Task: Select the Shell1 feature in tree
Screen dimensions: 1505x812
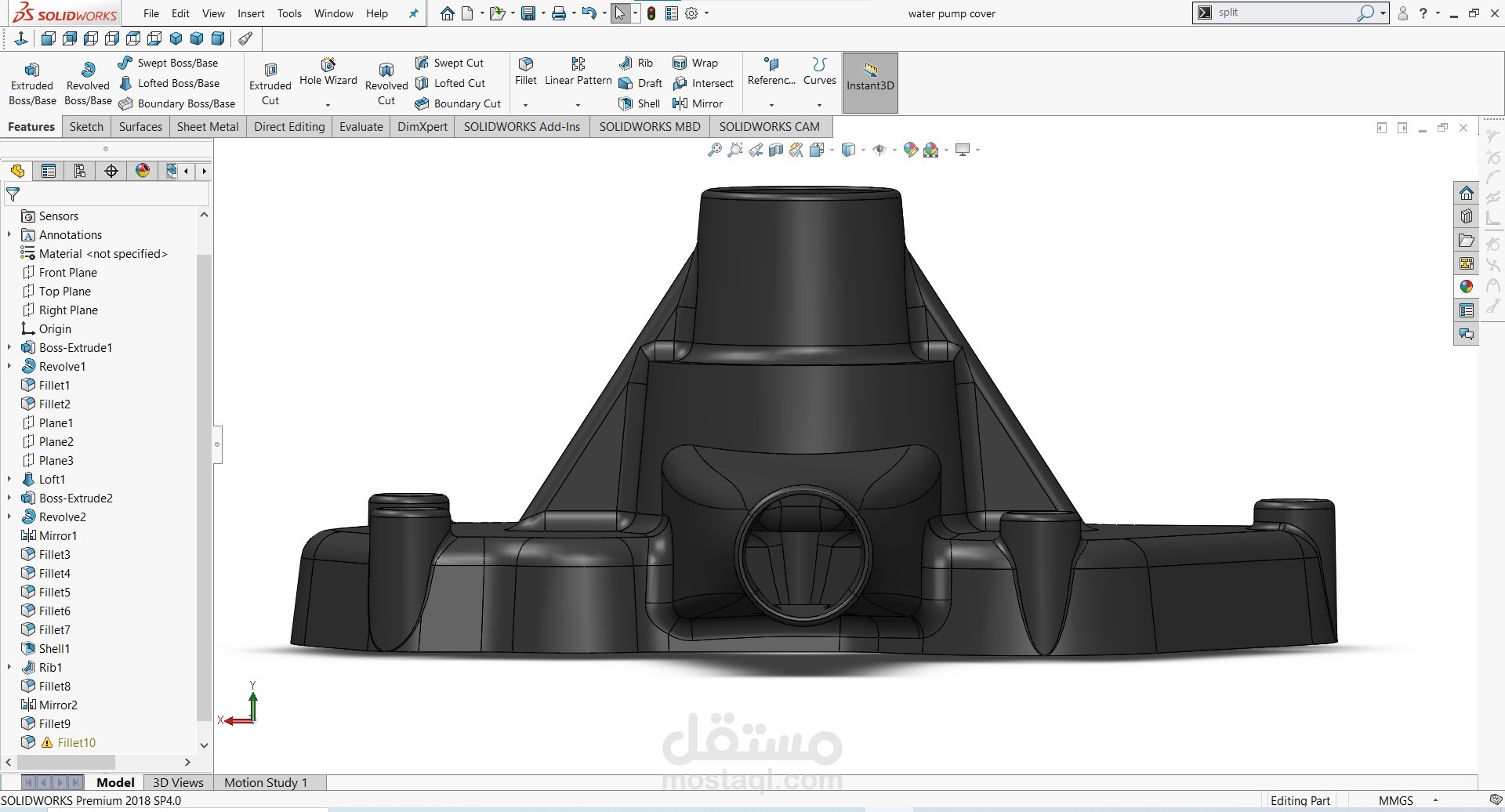Action: click(x=54, y=648)
